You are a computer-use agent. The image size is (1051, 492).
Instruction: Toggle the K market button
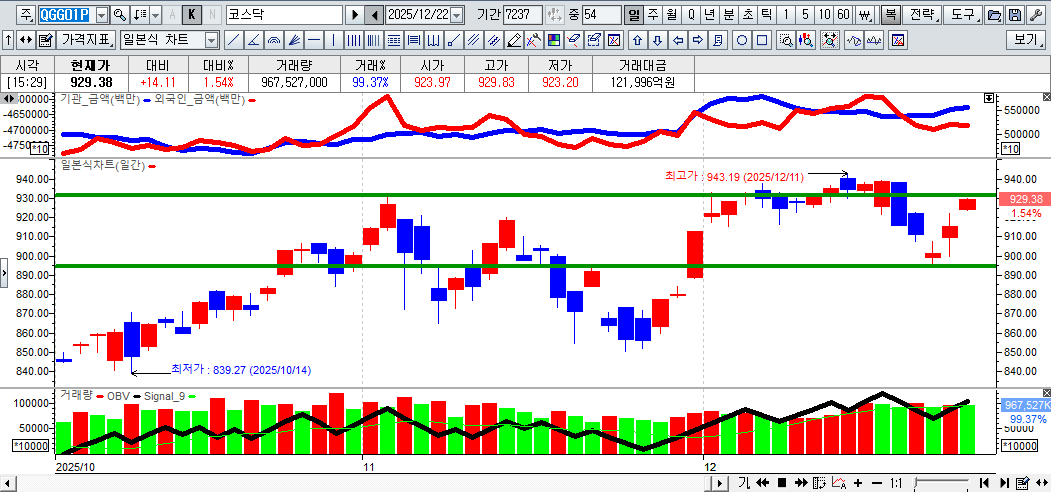[192, 15]
